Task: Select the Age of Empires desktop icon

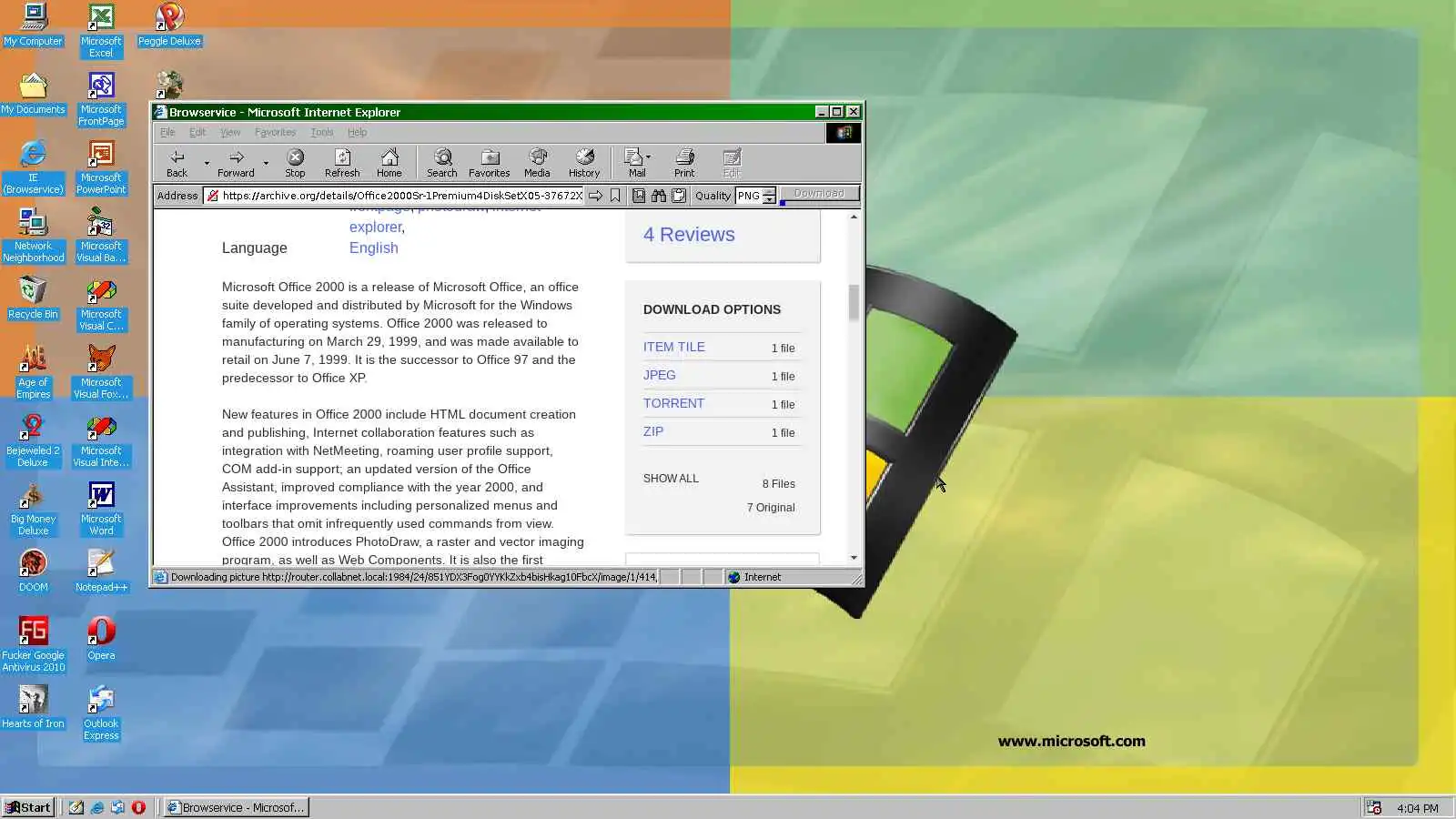Action: click(x=33, y=372)
